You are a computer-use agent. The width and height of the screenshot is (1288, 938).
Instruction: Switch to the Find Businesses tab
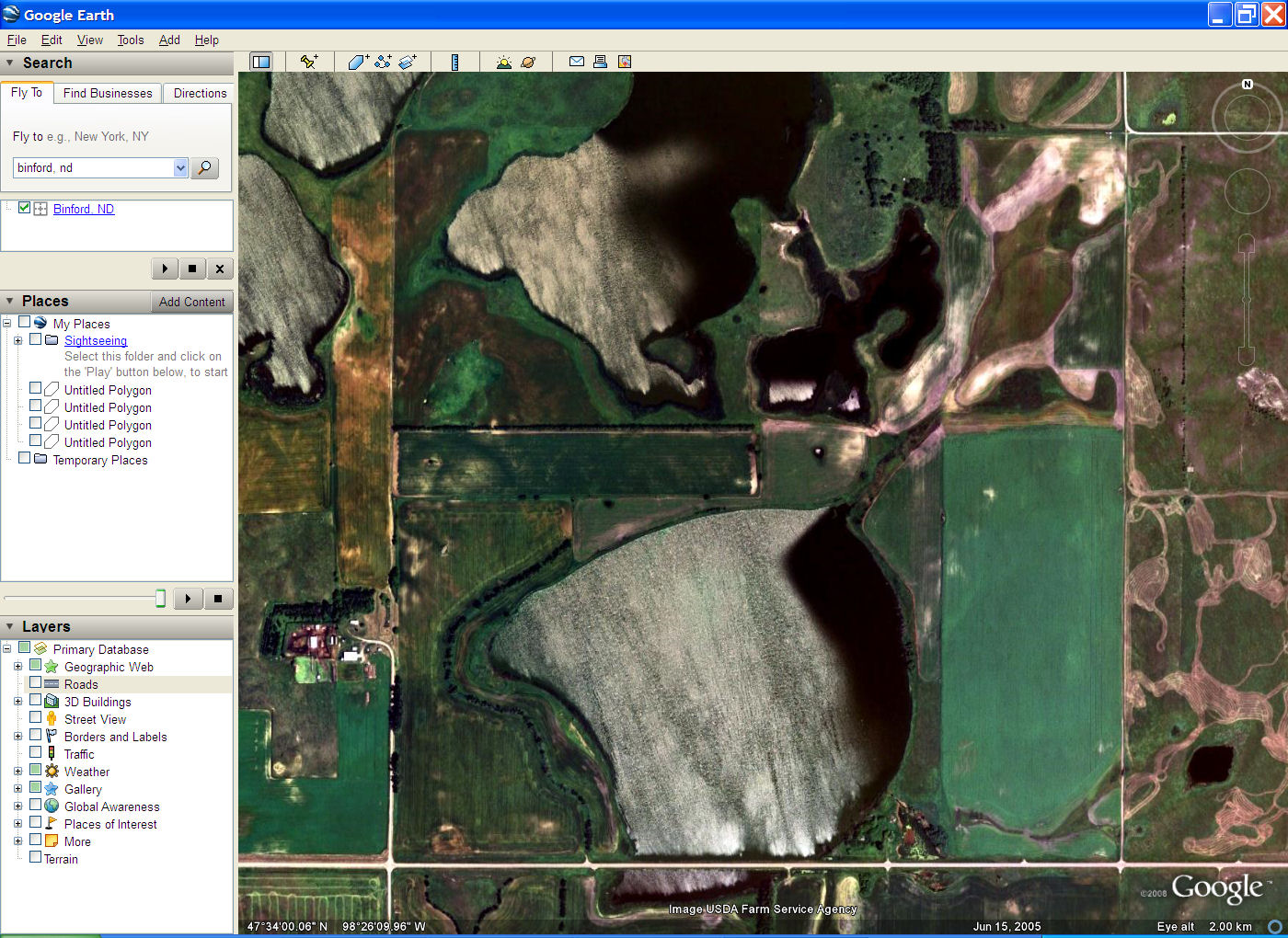click(108, 93)
